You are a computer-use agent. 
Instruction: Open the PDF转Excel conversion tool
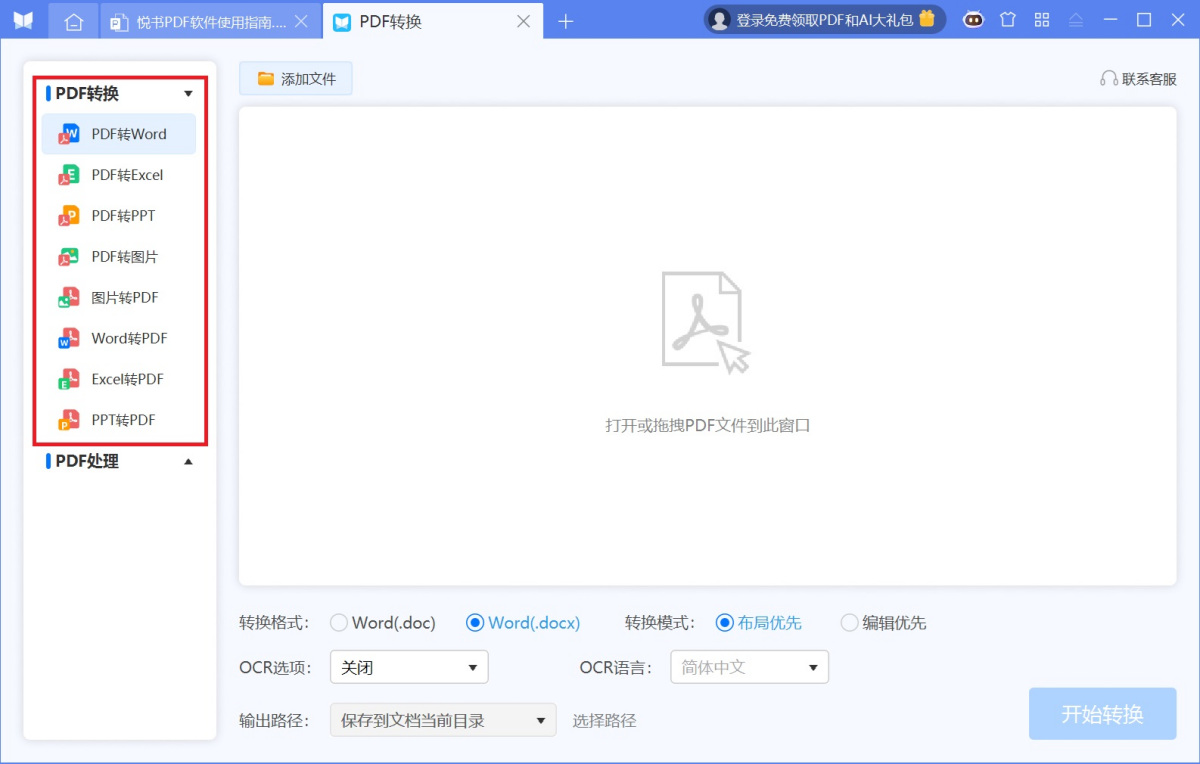click(118, 174)
